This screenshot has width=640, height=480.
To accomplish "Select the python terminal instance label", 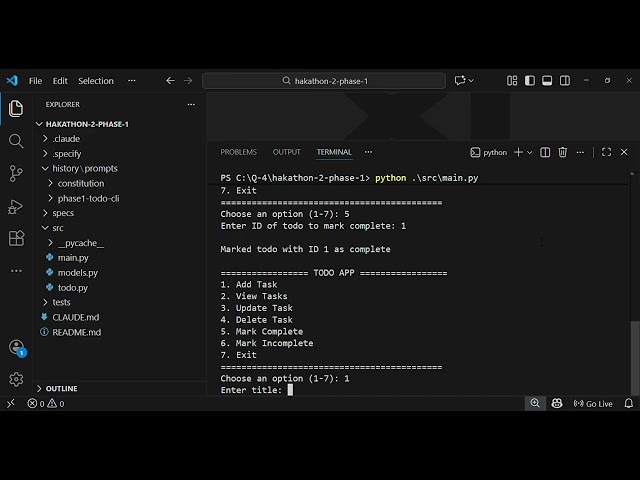I will pos(489,152).
